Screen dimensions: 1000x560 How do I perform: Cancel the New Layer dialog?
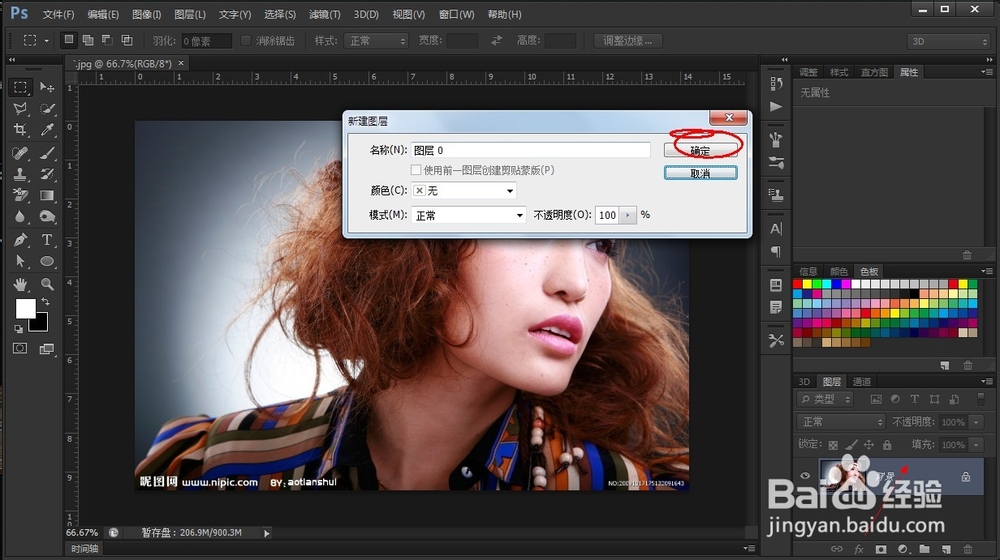(700, 173)
